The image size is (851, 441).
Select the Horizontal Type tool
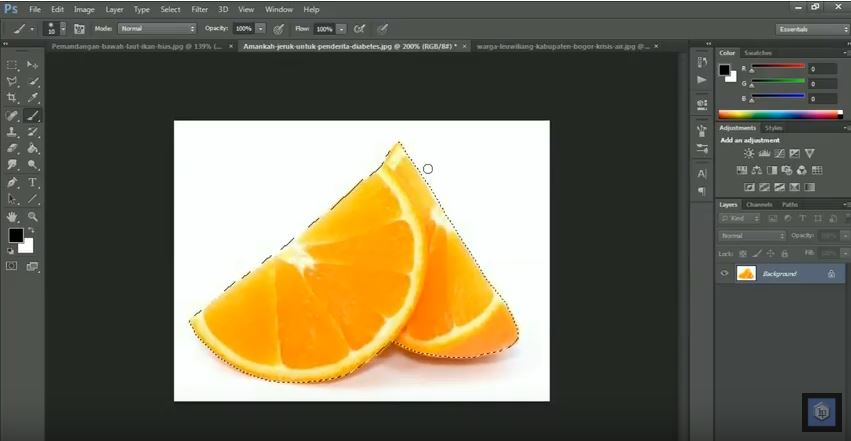(x=33, y=182)
